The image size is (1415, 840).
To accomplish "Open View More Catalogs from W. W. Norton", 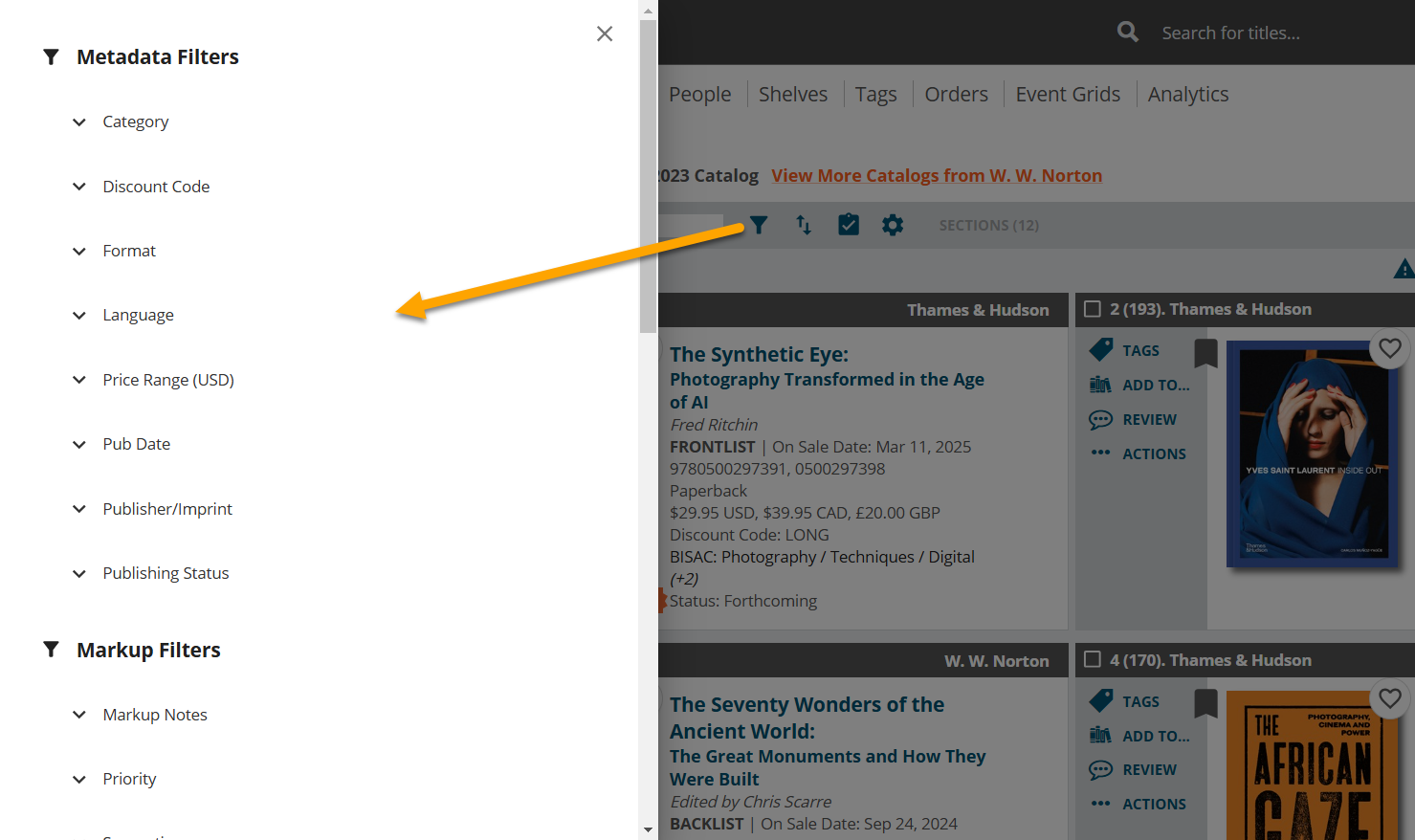I will coord(937,176).
